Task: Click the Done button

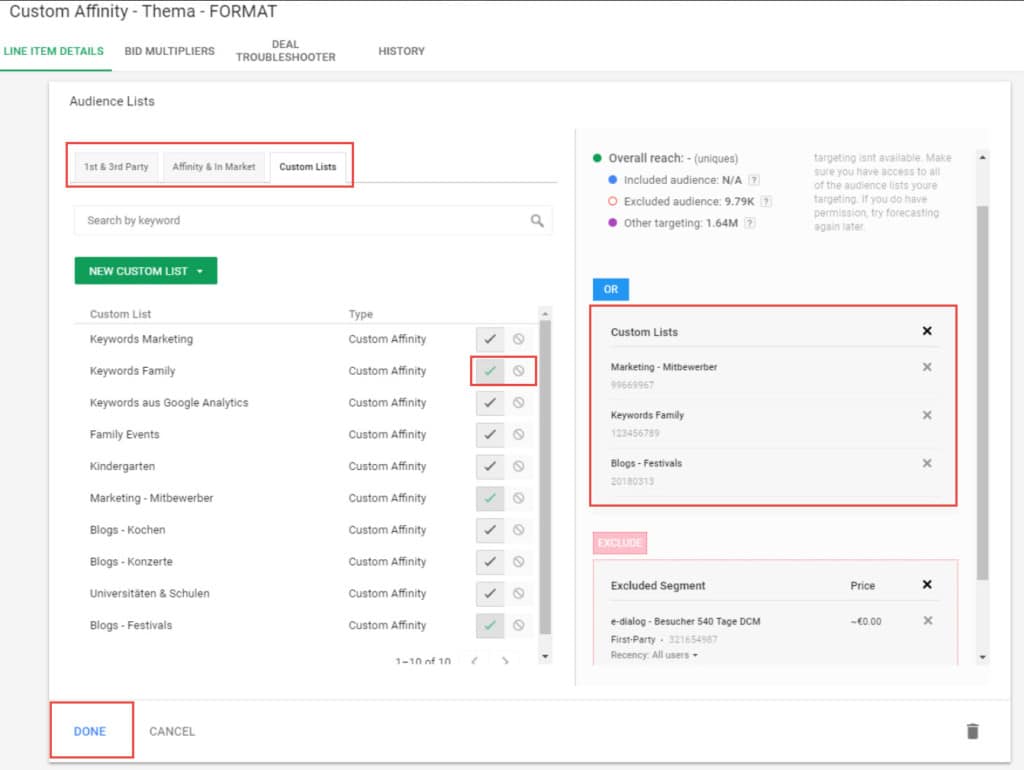Action: coord(90,731)
